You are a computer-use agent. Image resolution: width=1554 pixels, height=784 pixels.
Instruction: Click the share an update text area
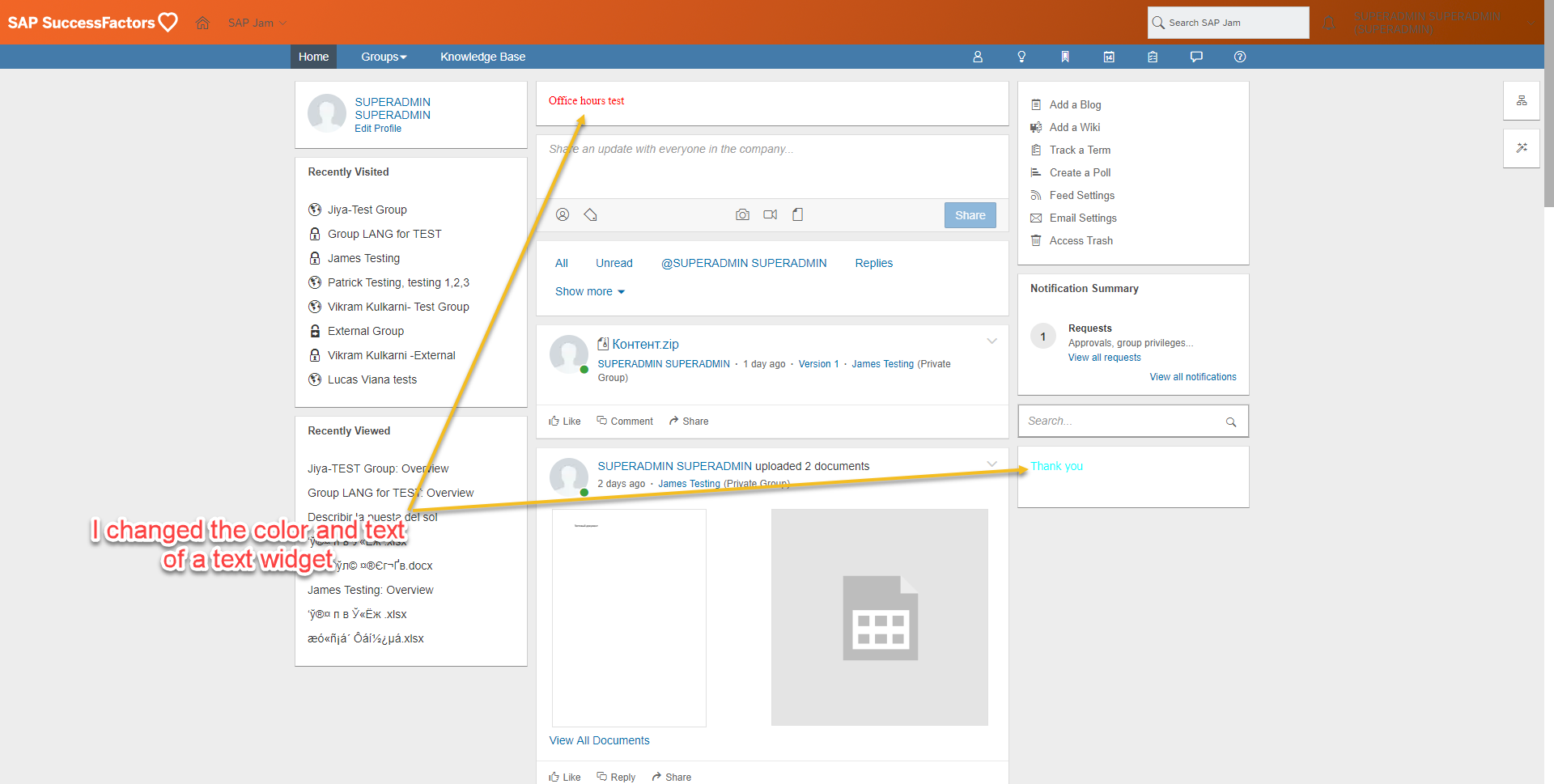click(x=772, y=166)
